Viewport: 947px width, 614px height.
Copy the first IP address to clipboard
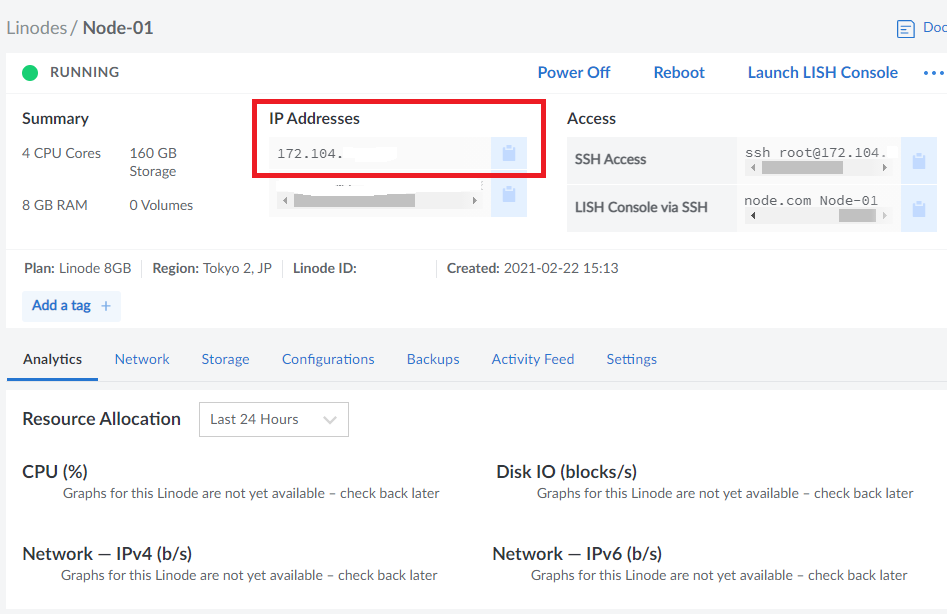(508, 154)
